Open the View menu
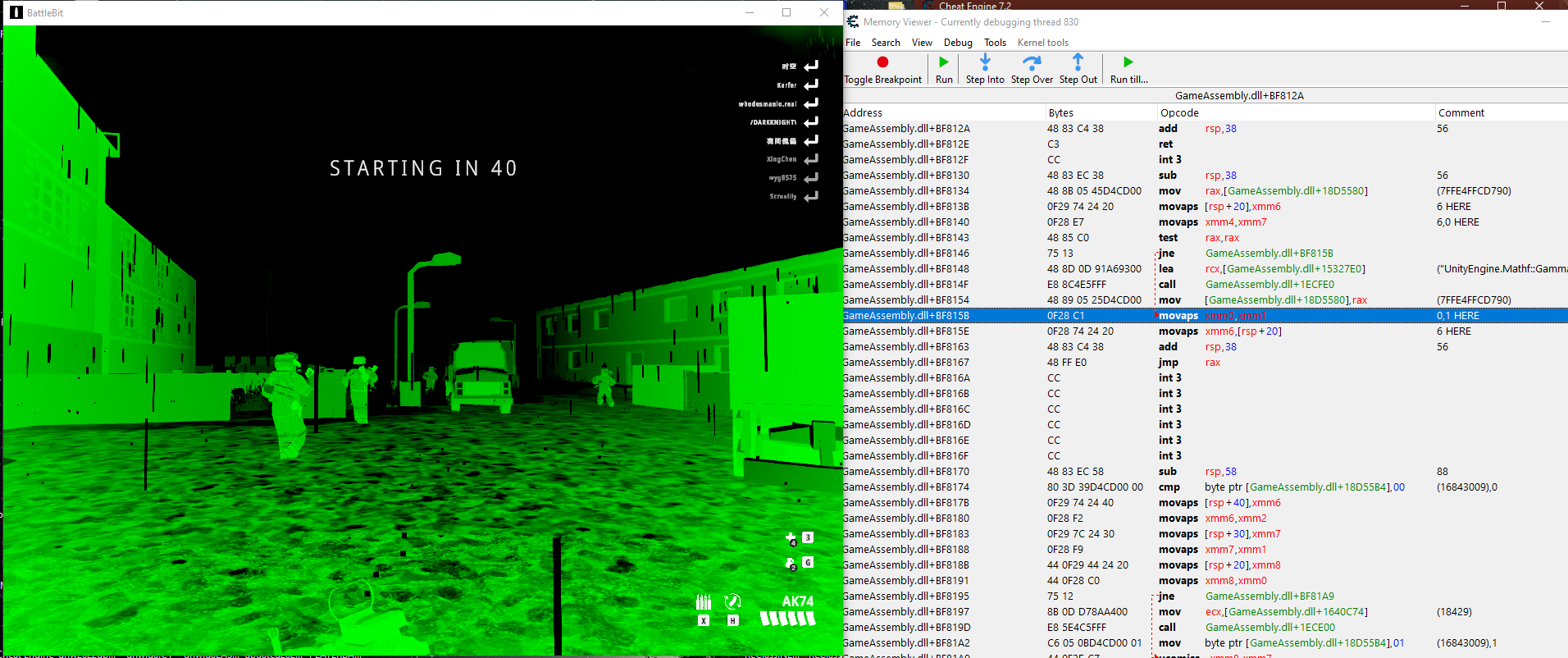Viewport: 1568px width, 658px height. (x=922, y=43)
